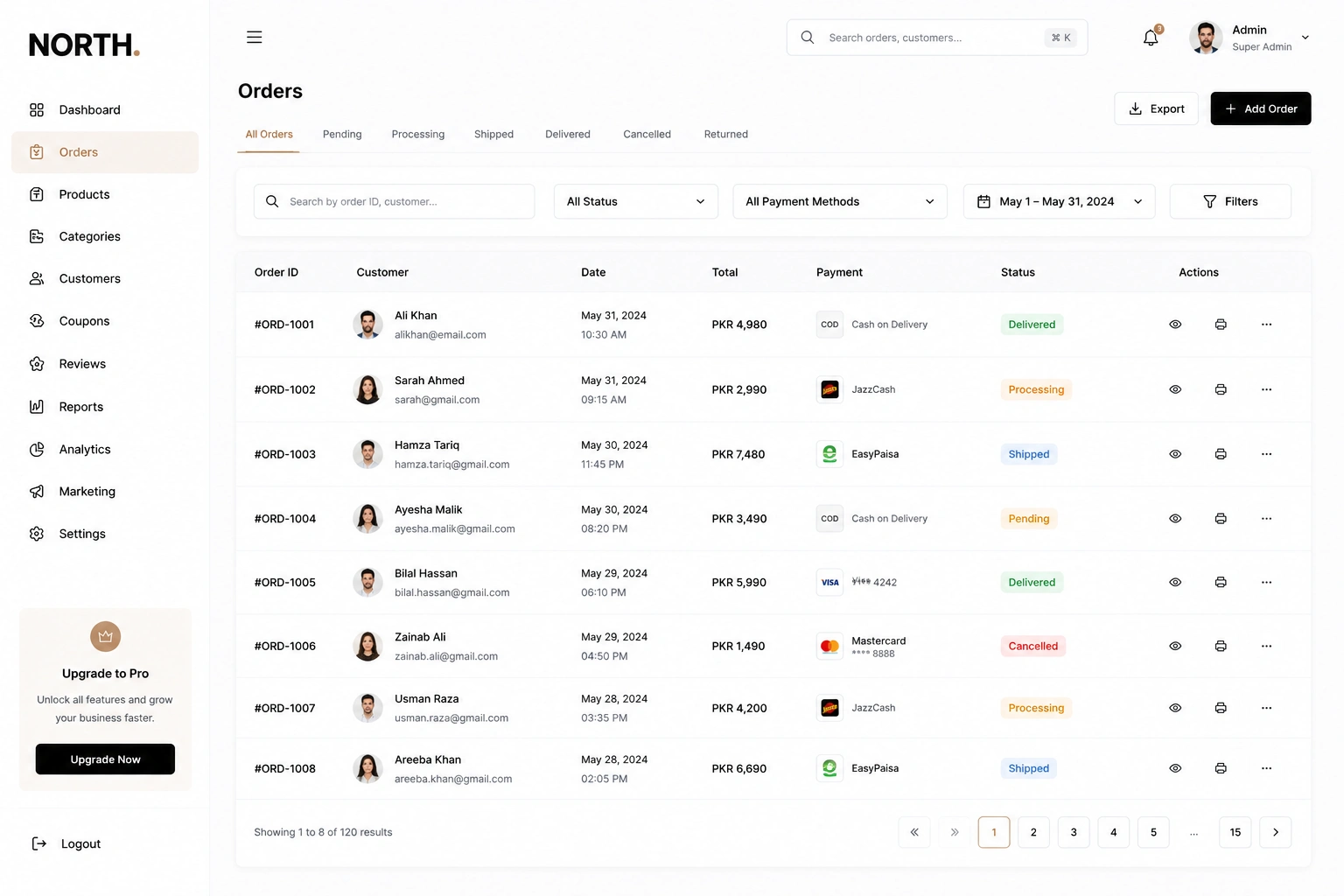The height and width of the screenshot is (896, 1344).
Task: Expand the All Status dropdown
Action: click(x=636, y=201)
